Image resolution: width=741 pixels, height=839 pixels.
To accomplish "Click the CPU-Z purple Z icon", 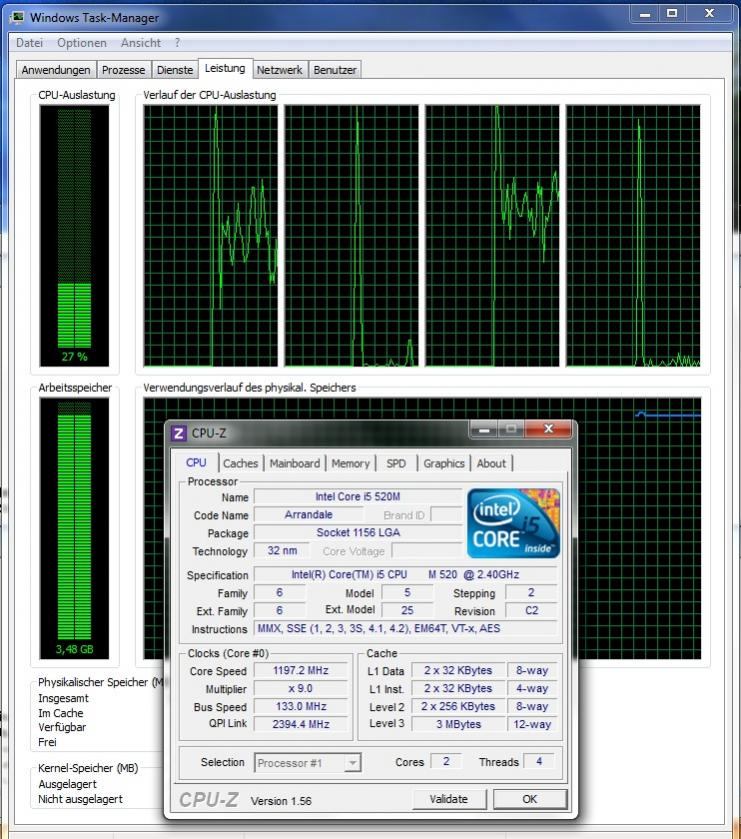I will [179, 433].
